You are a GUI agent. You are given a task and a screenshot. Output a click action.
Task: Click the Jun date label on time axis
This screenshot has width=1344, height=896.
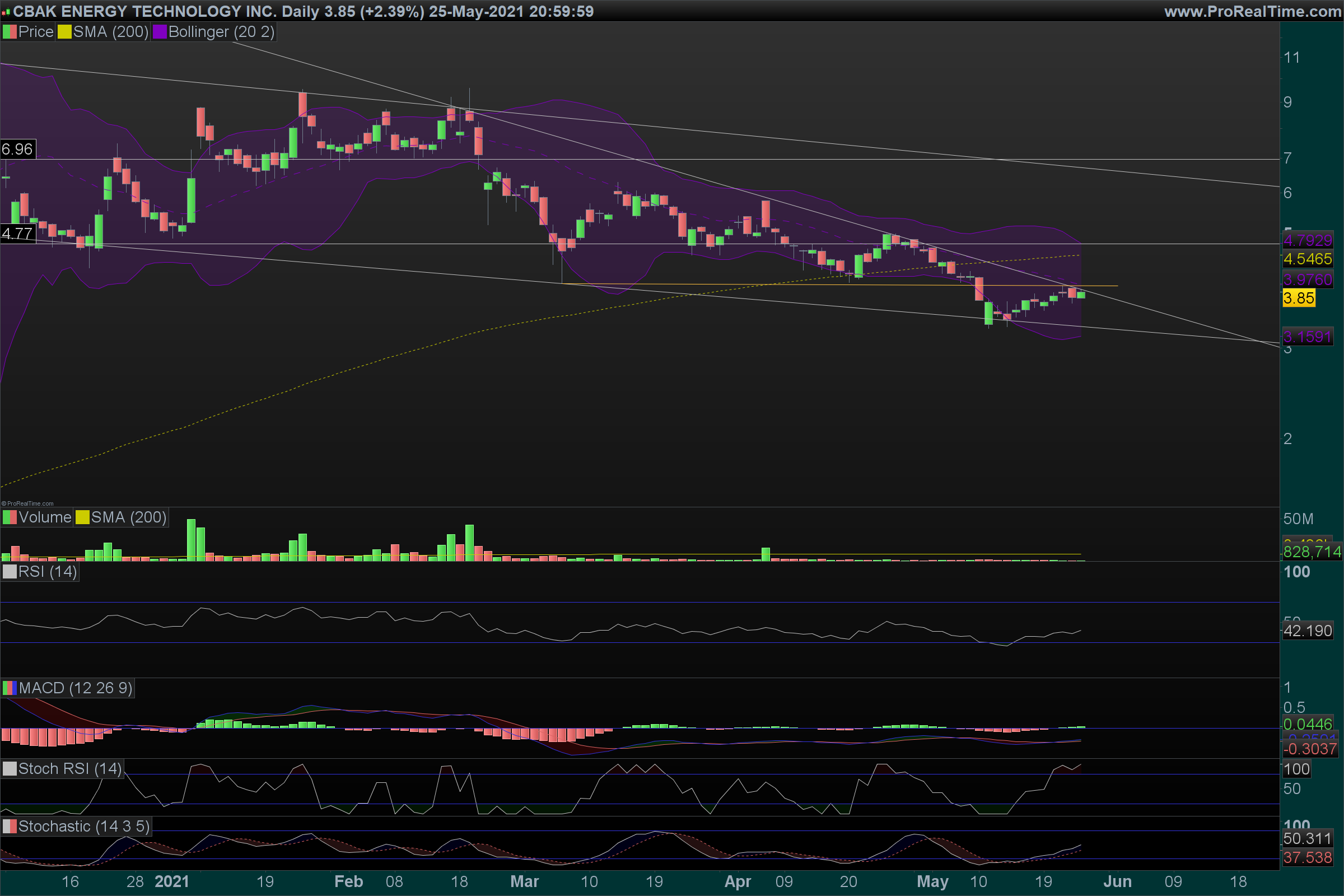tap(1117, 881)
